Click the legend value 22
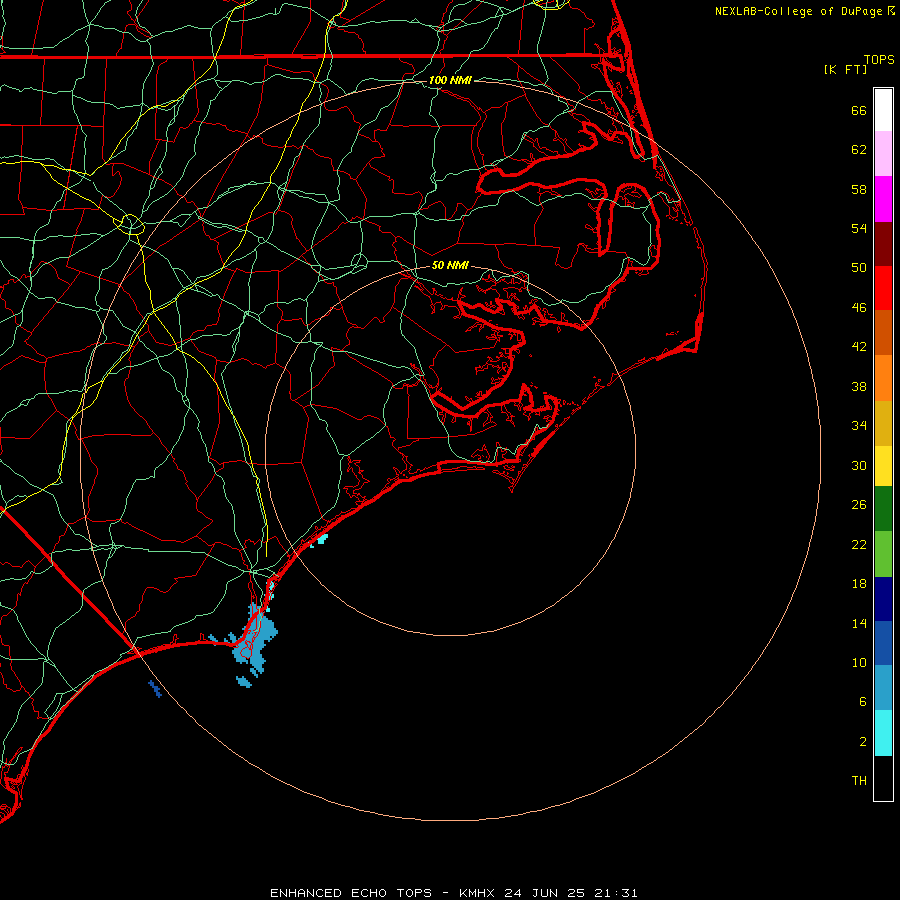The image size is (900, 900). (859, 544)
